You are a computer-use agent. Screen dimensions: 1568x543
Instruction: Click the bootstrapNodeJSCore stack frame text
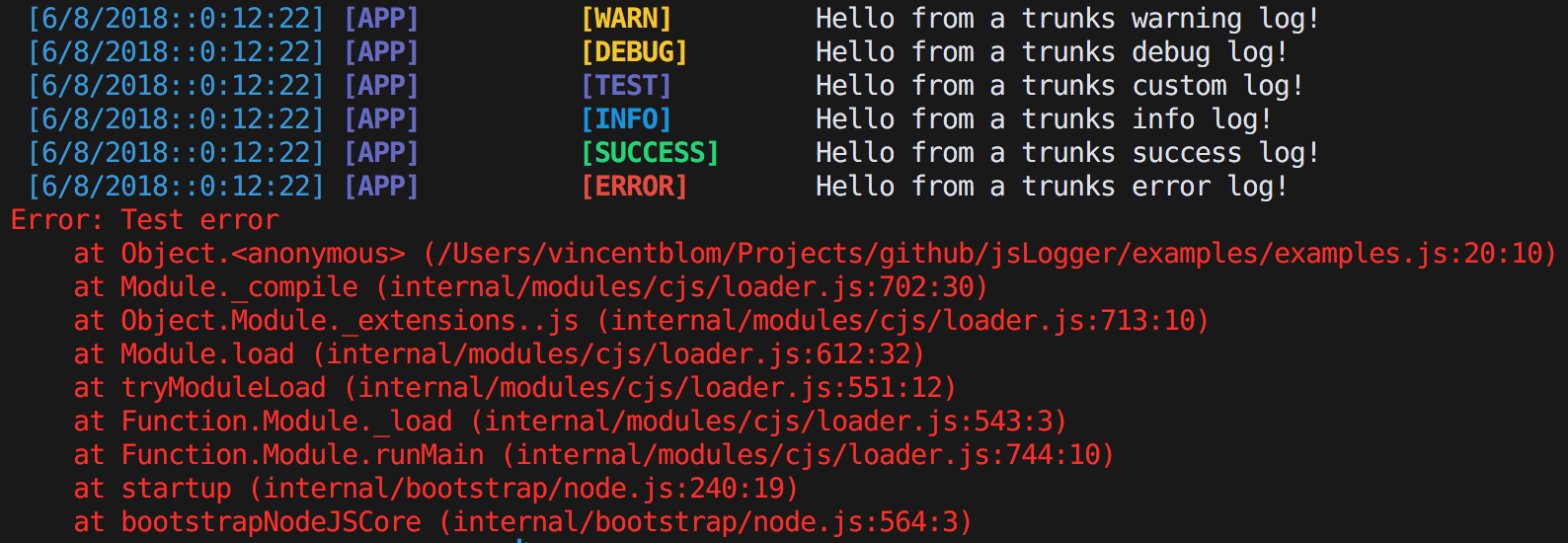pyautogui.click(x=271, y=522)
